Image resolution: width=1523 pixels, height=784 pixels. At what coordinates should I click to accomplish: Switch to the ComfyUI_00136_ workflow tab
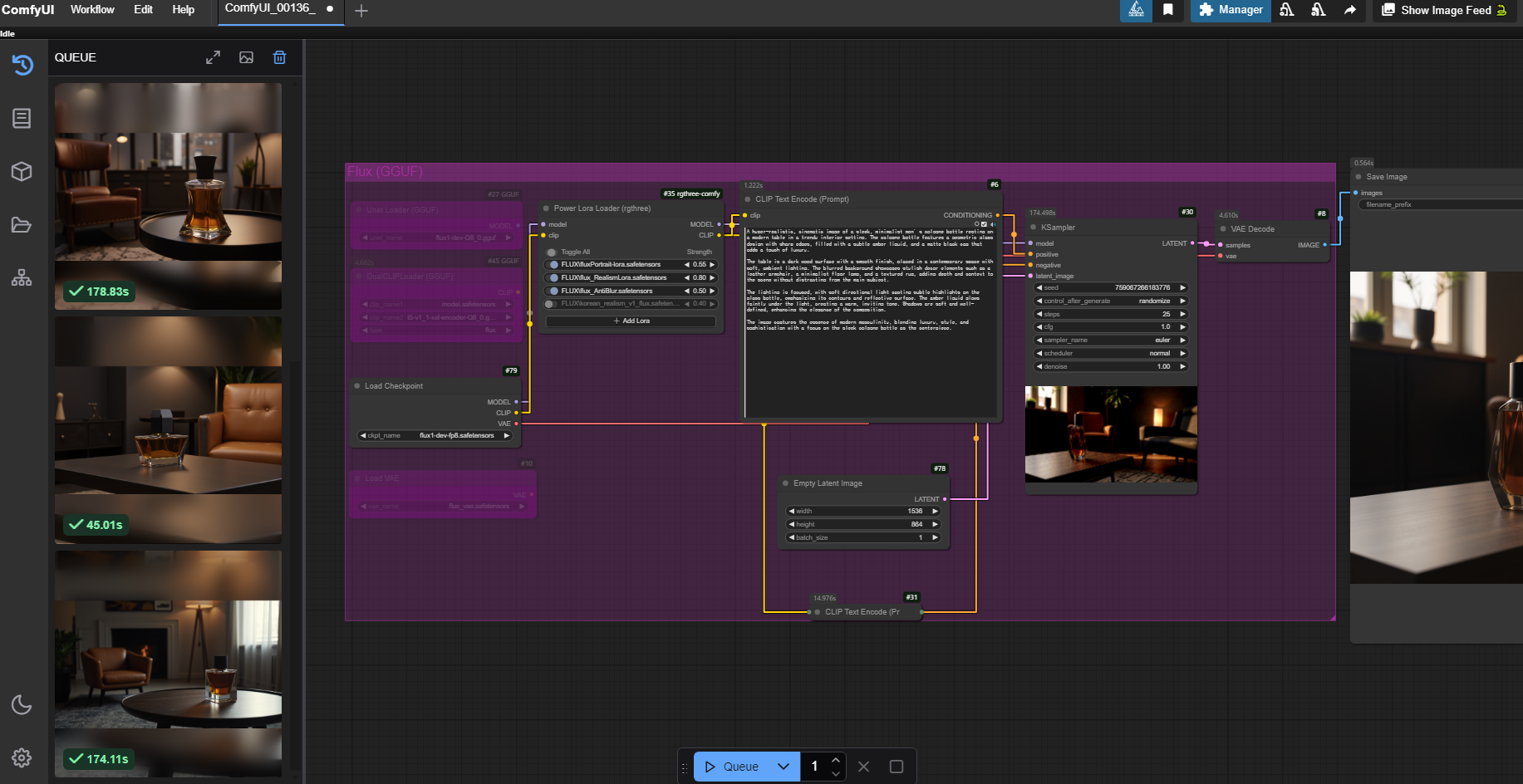(281, 11)
